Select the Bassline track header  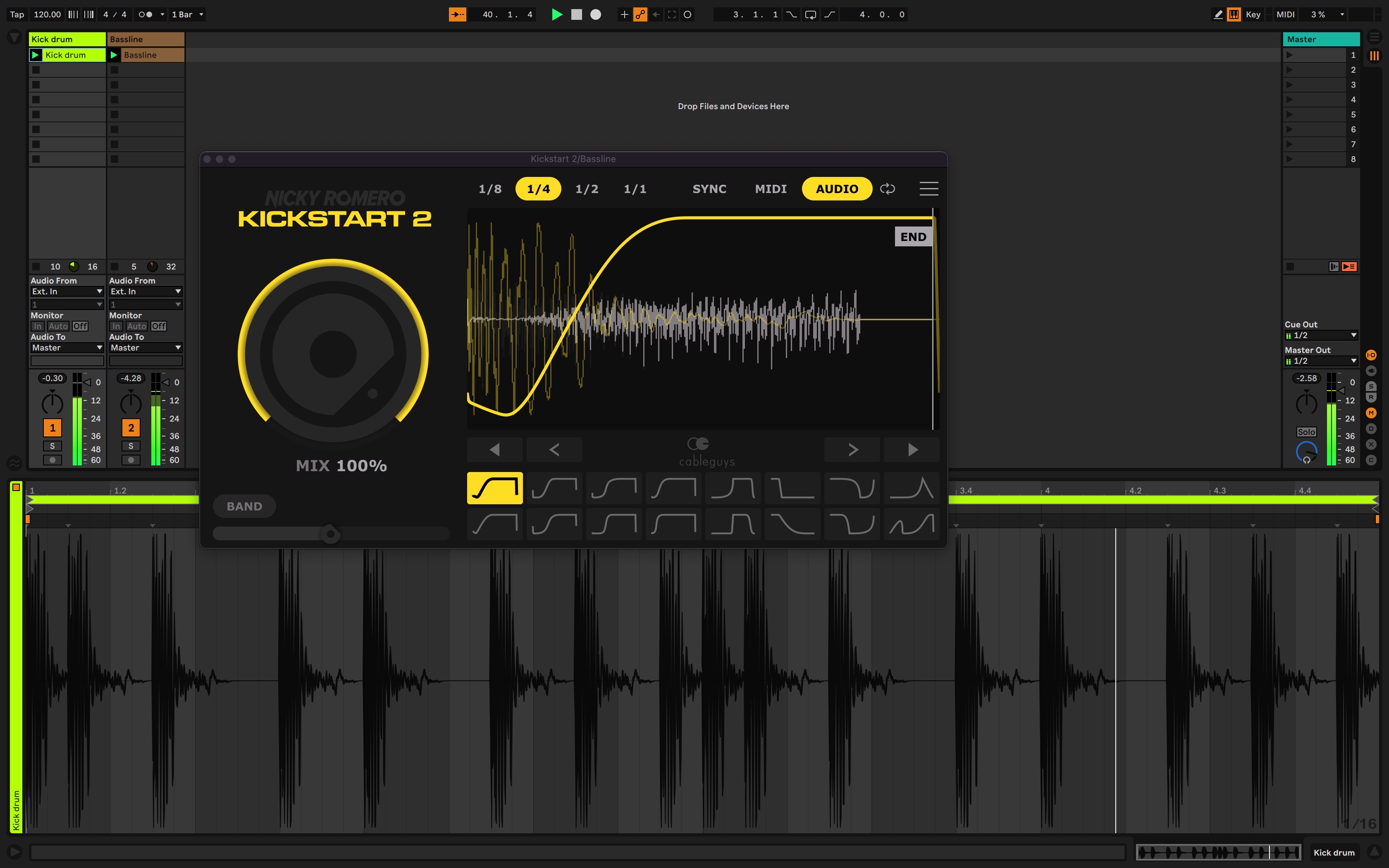[x=146, y=39]
